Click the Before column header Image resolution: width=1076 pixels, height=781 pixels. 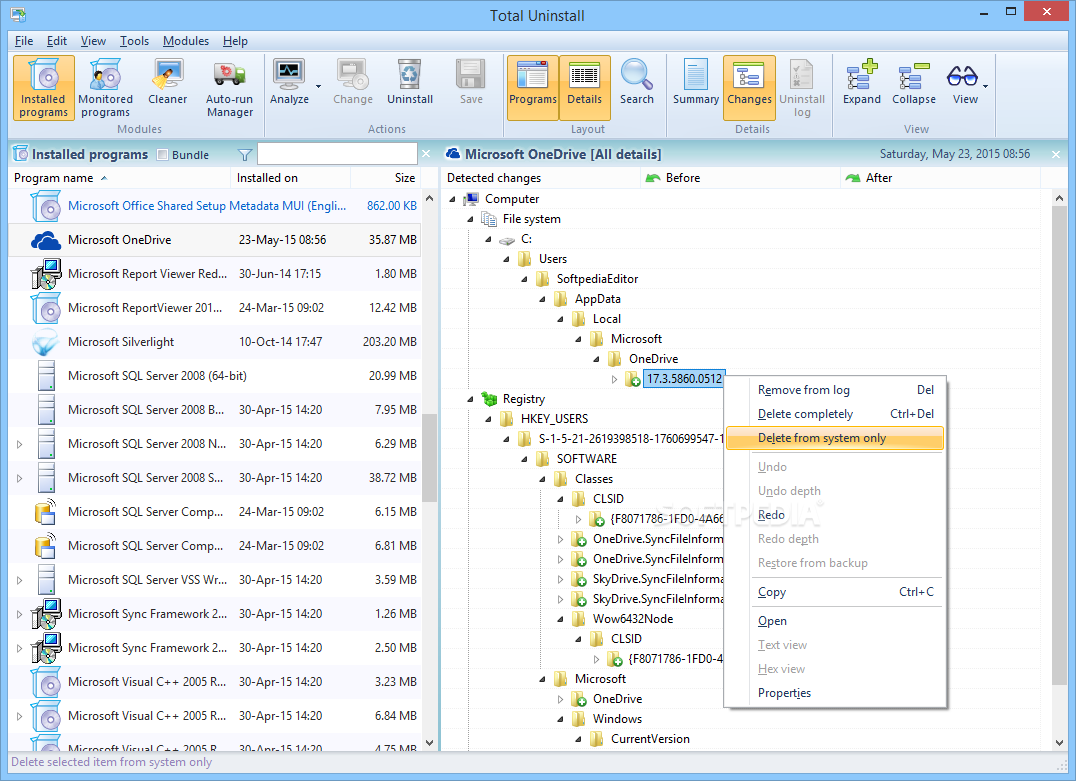(741, 178)
